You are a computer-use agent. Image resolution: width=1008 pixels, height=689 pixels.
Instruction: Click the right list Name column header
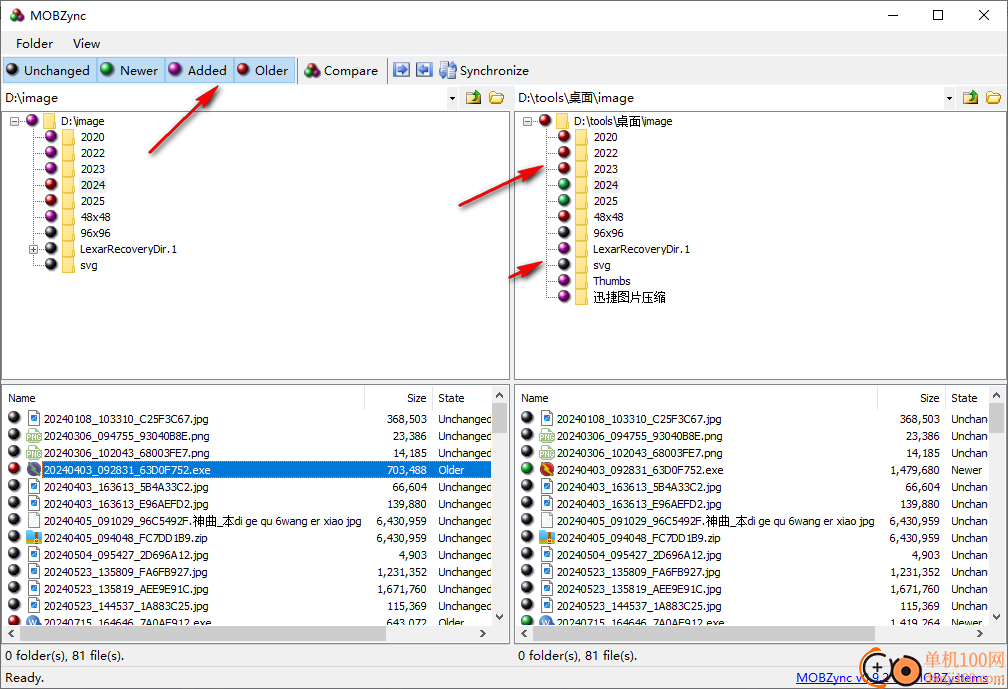pyautogui.click(x=697, y=398)
